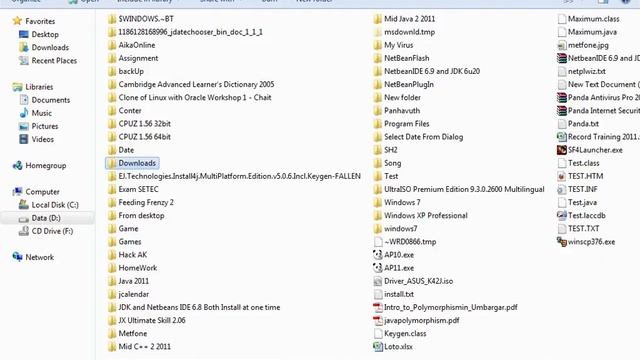Select Feeding Frenzy 2 folder icon

coord(112,202)
